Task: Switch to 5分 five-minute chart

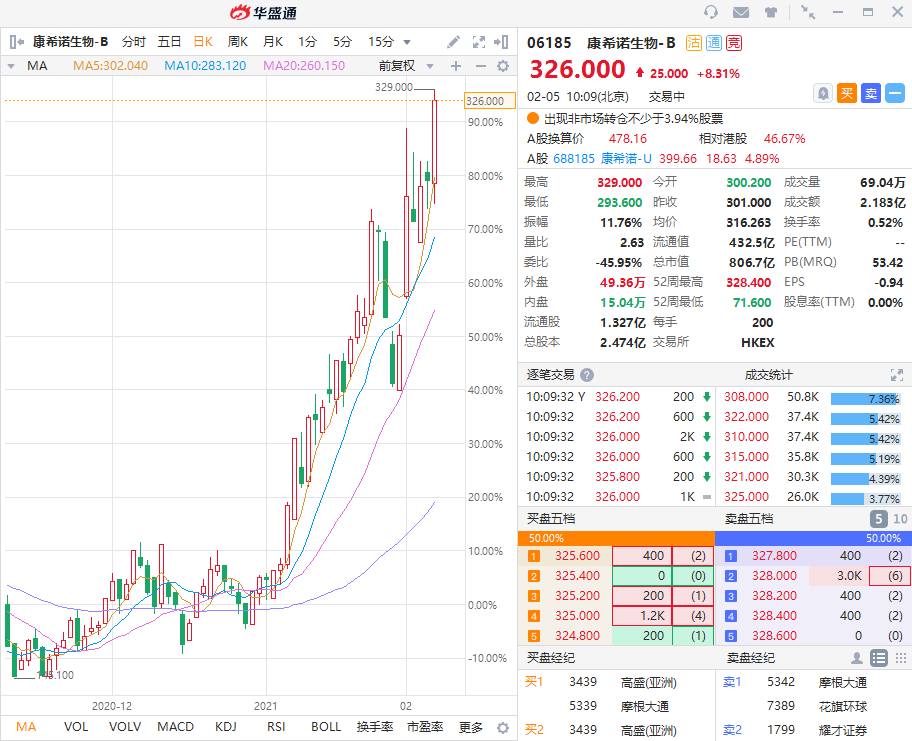Action: point(342,42)
